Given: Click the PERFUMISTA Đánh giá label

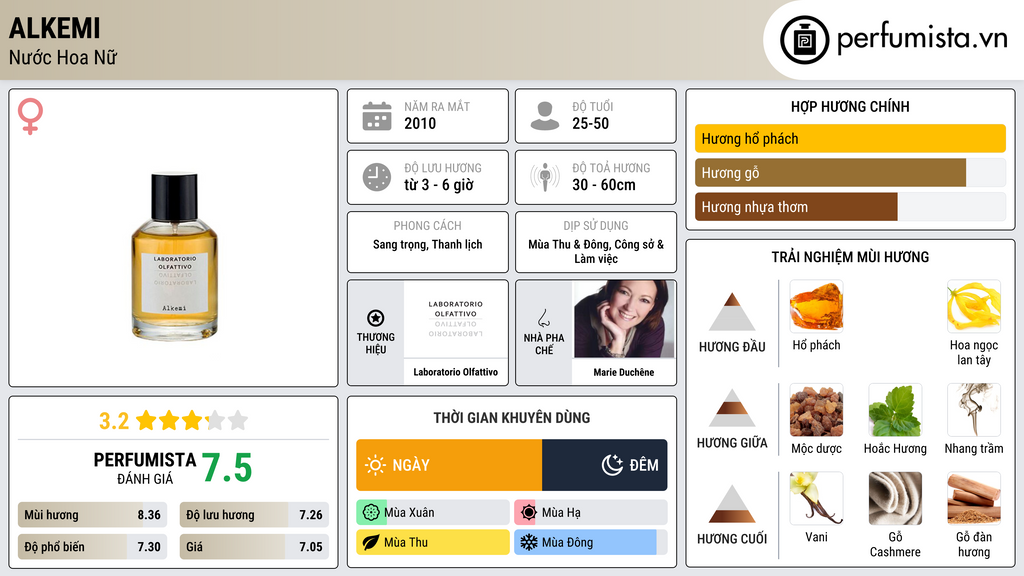Looking at the screenshot, I should click(145, 468).
